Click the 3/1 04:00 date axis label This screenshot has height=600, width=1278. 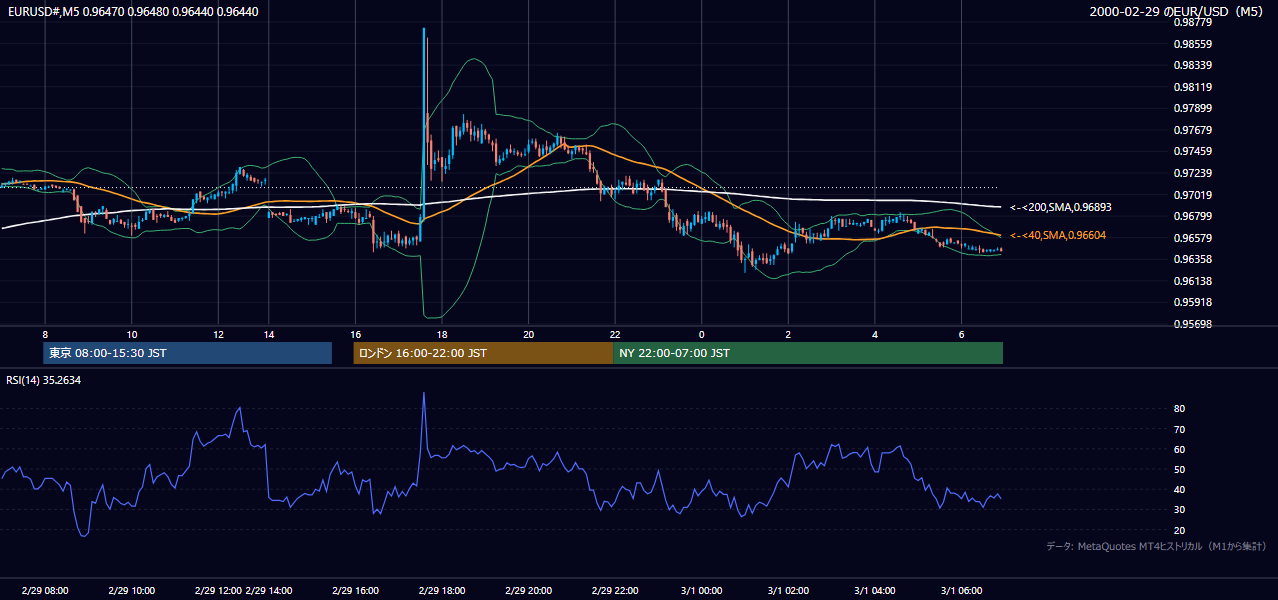(x=875, y=591)
